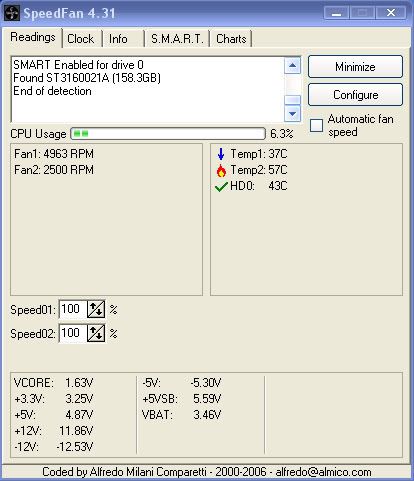Close the SpeedFan window

click(391, 13)
